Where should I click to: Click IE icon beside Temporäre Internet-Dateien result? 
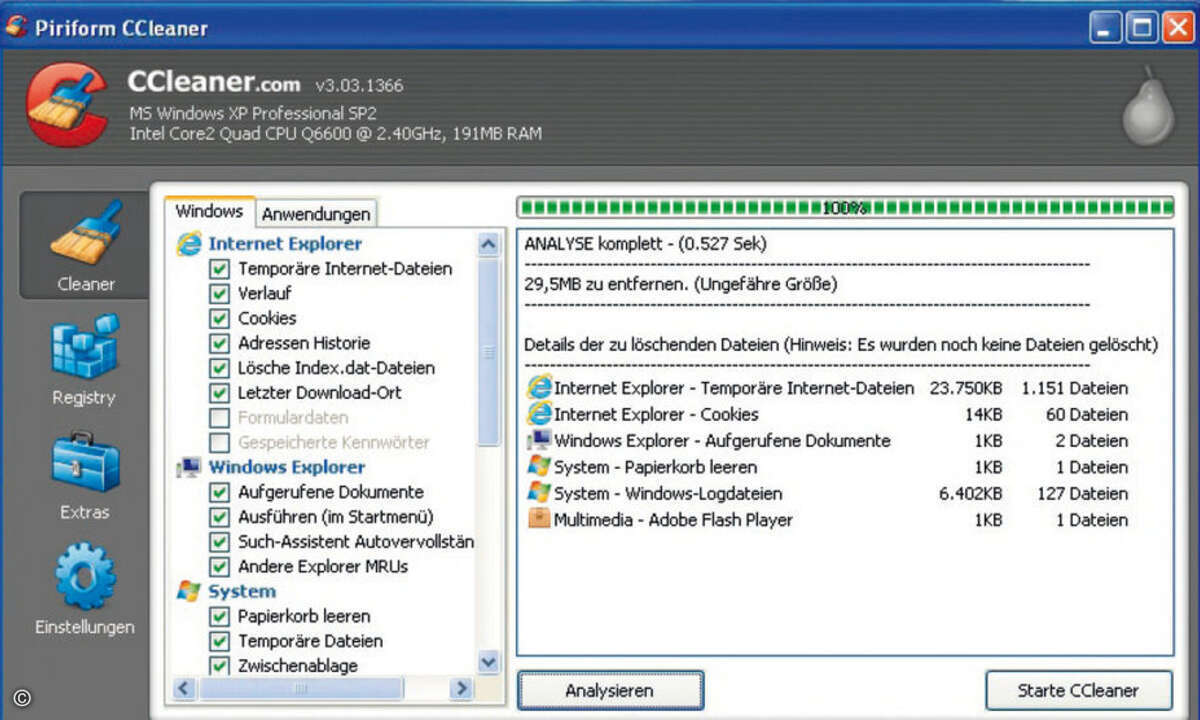tap(539, 387)
